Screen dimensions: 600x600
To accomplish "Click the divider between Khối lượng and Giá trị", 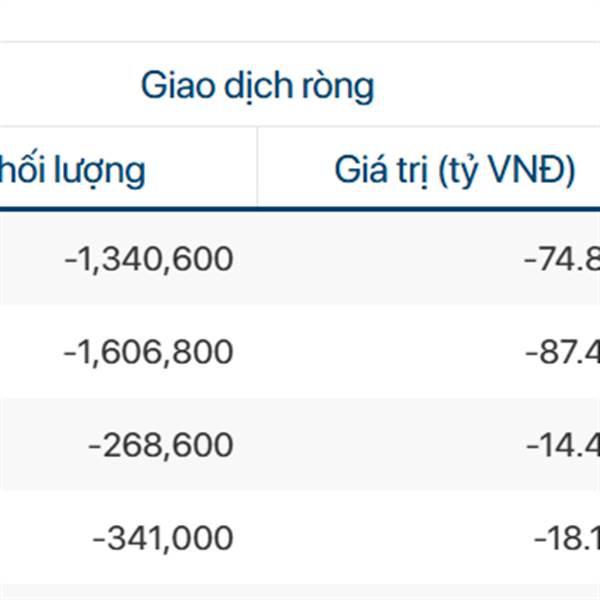I will pos(258,167).
